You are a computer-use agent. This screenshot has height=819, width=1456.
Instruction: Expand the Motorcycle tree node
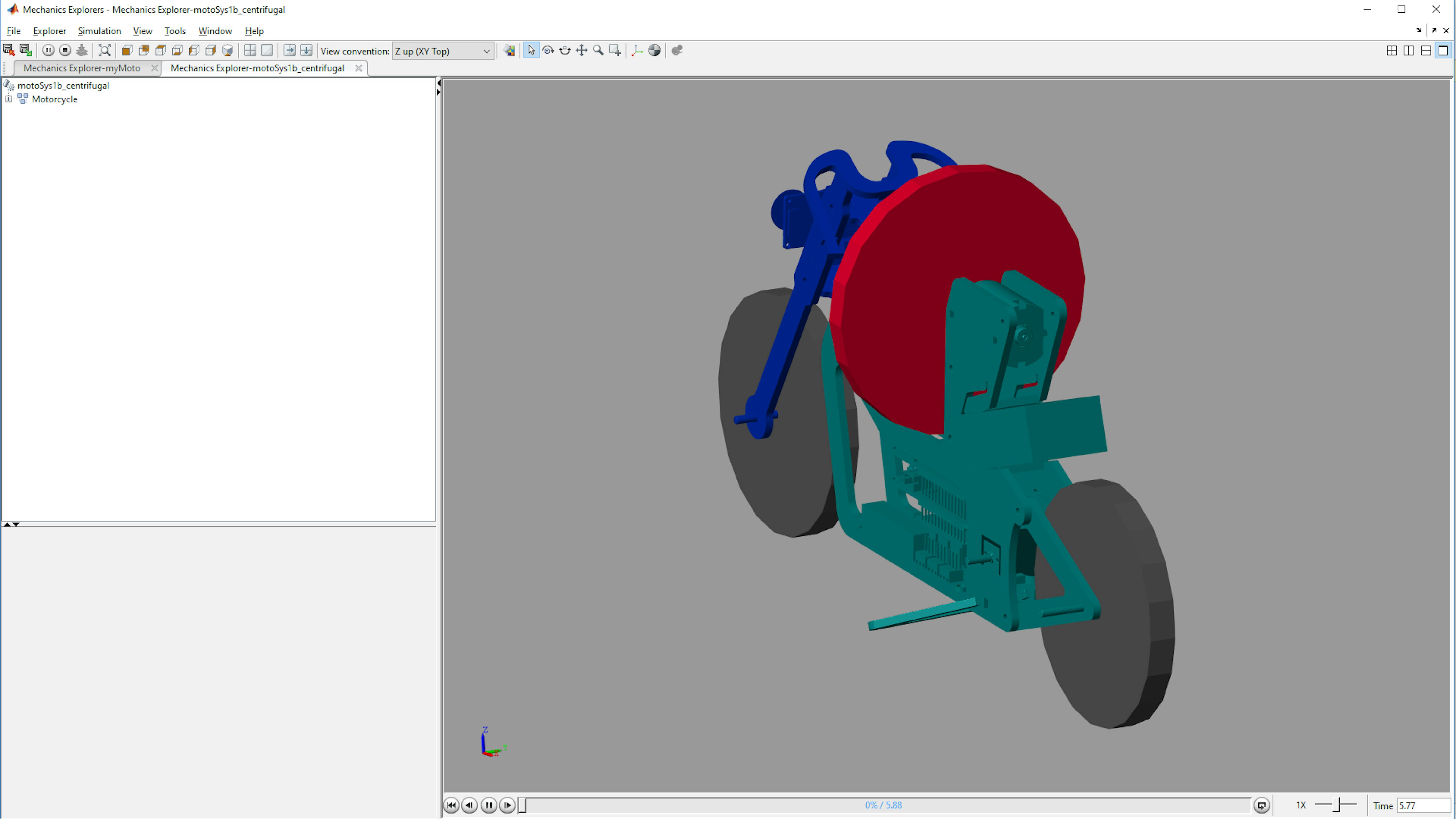coord(8,99)
